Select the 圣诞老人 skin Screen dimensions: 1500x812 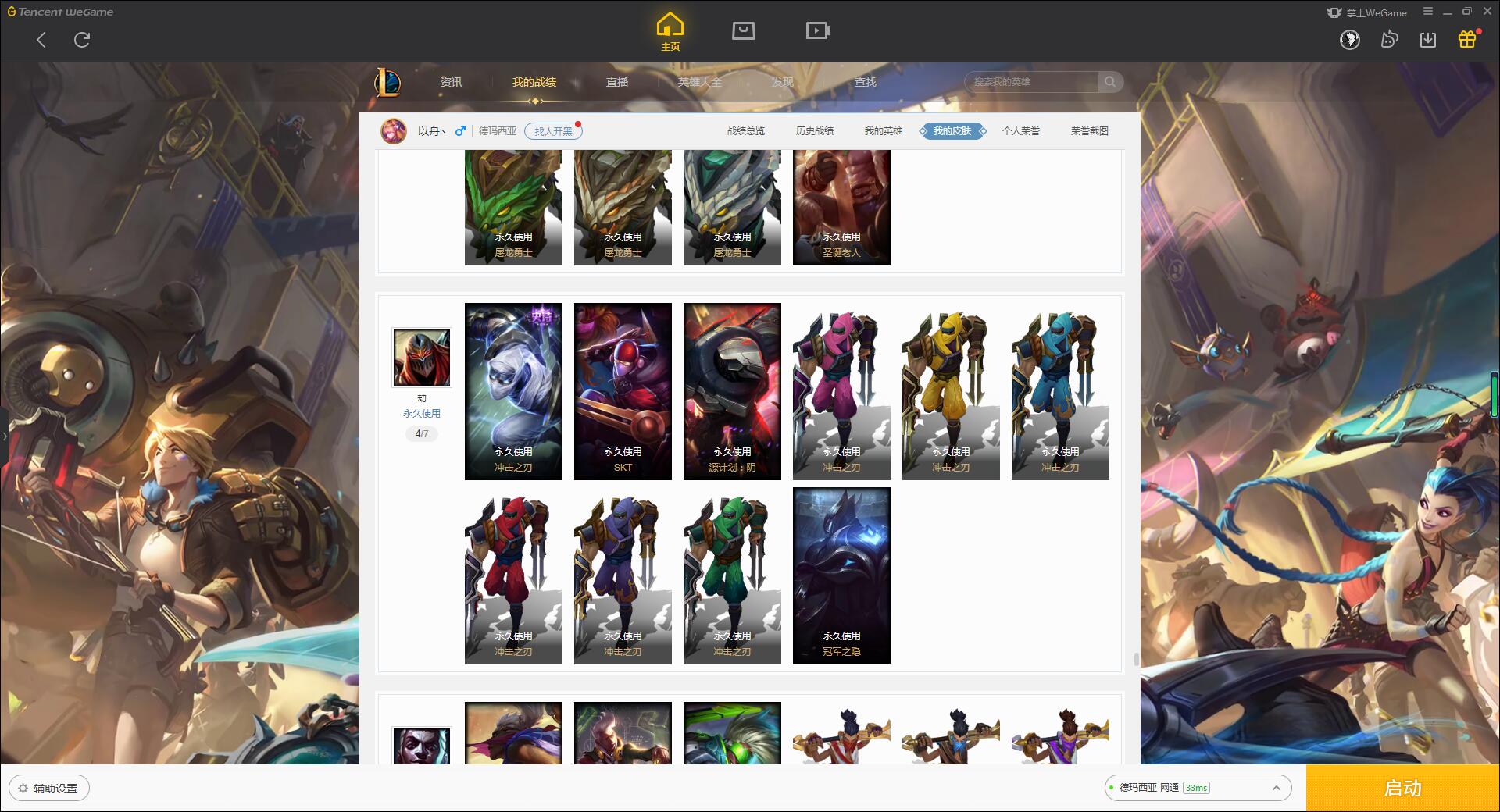pos(841,208)
